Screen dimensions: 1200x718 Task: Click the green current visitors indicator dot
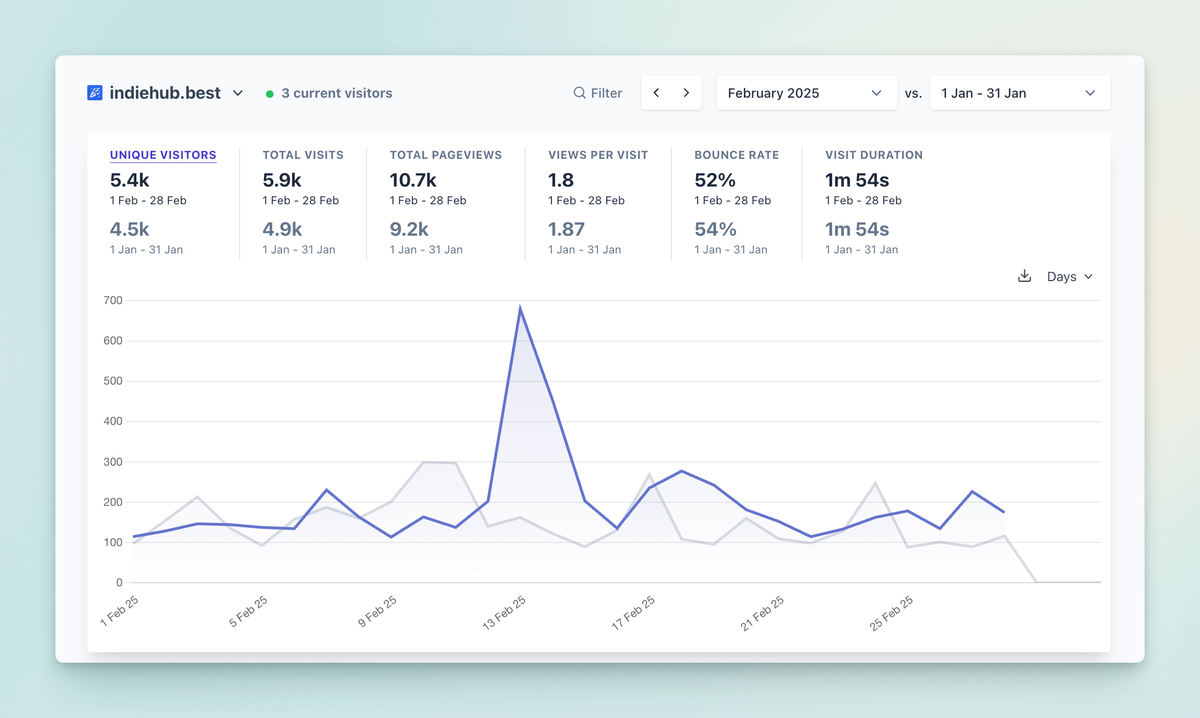pos(269,92)
